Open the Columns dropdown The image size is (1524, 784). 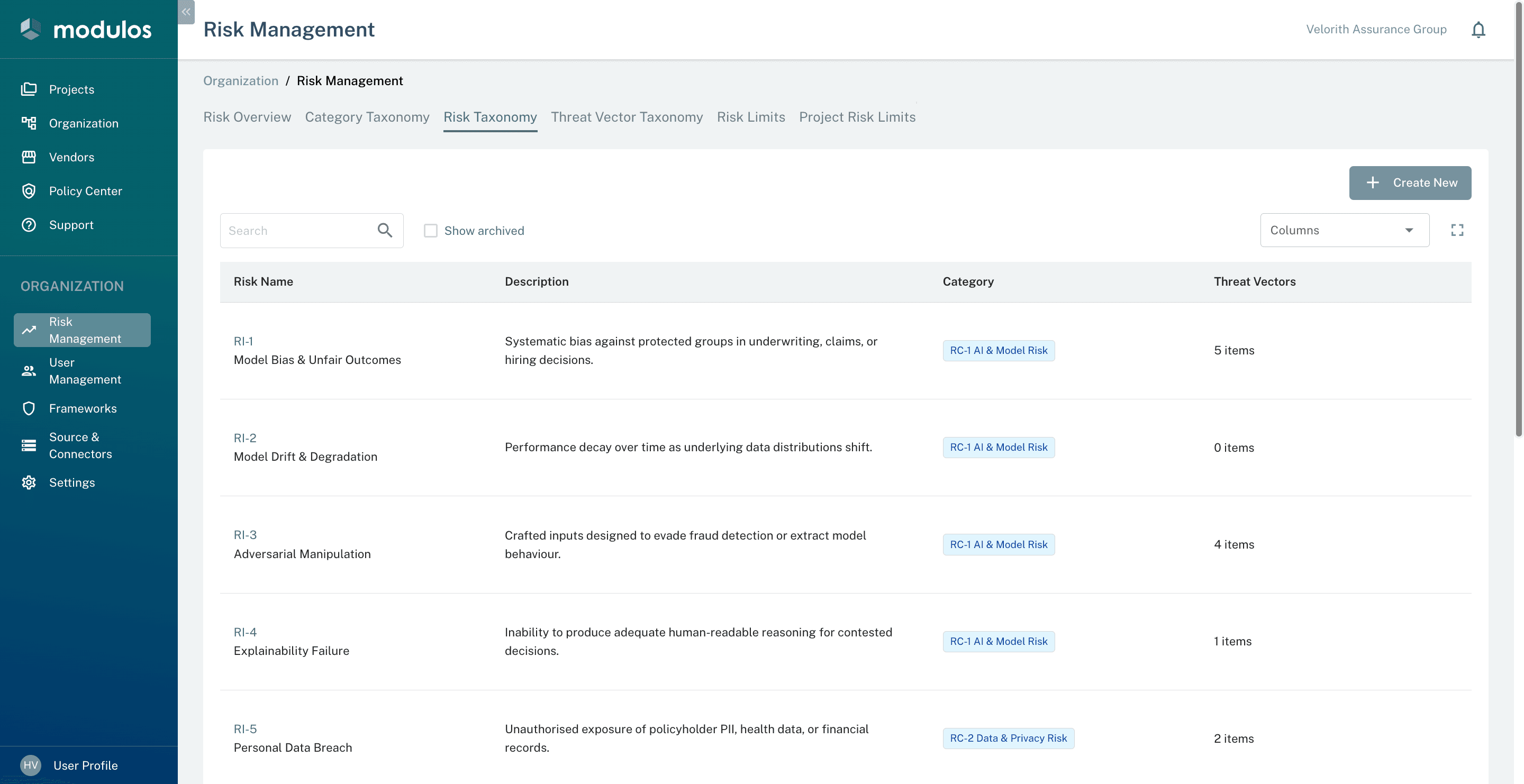(1344, 230)
